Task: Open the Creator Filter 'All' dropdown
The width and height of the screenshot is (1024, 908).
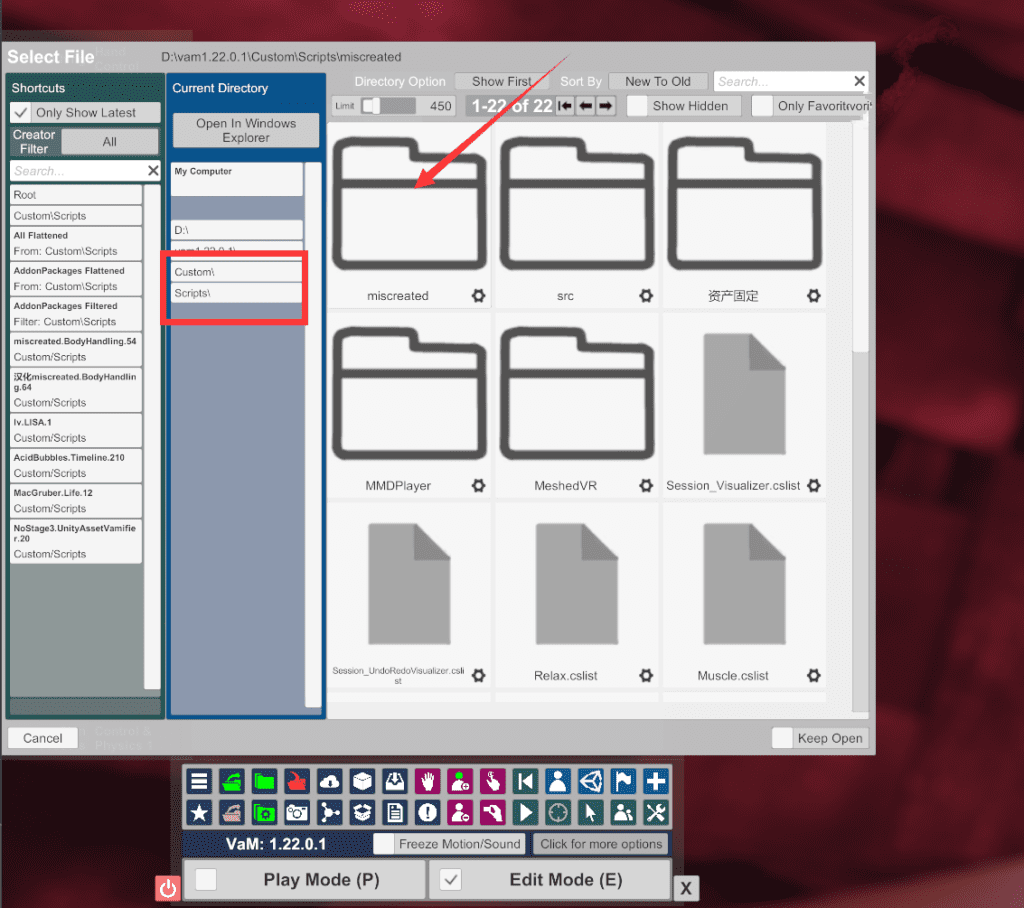Action: 109,142
